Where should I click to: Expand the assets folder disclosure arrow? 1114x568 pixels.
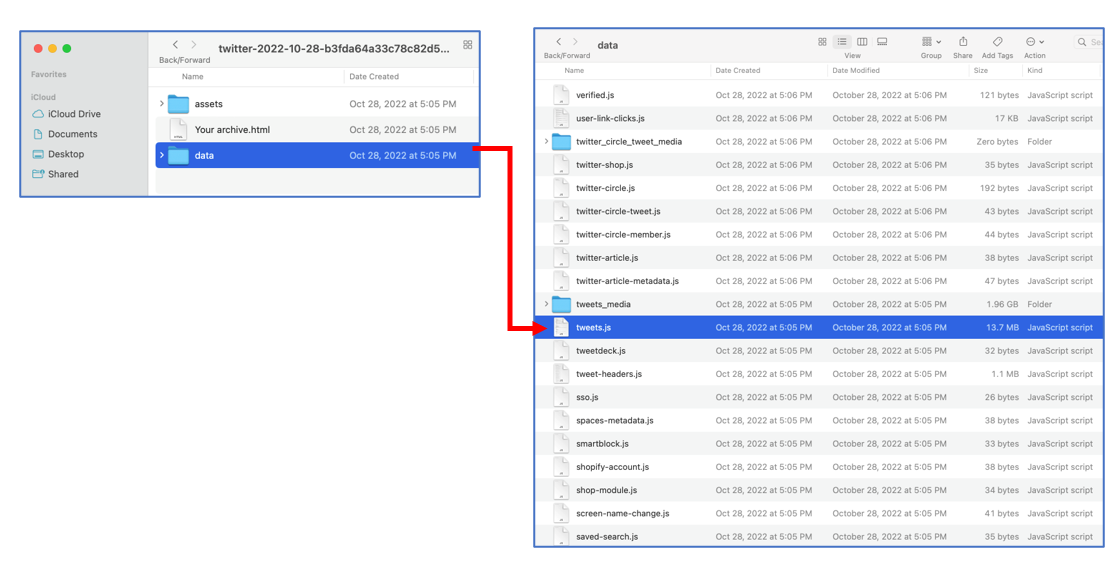click(x=162, y=104)
